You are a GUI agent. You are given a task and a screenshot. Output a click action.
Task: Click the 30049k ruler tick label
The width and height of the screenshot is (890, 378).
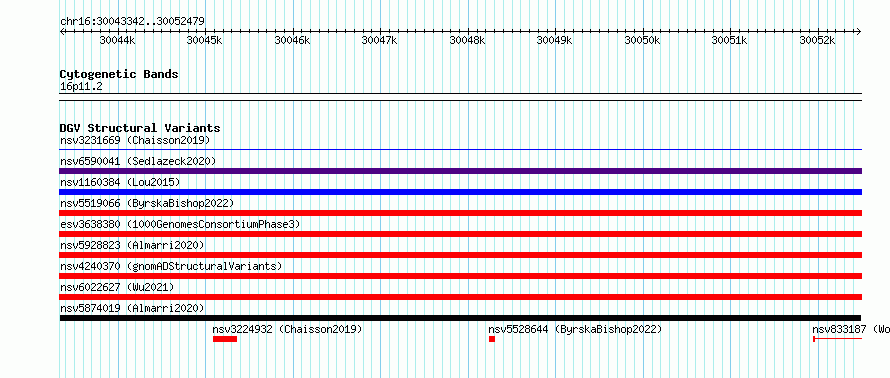click(555, 40)
